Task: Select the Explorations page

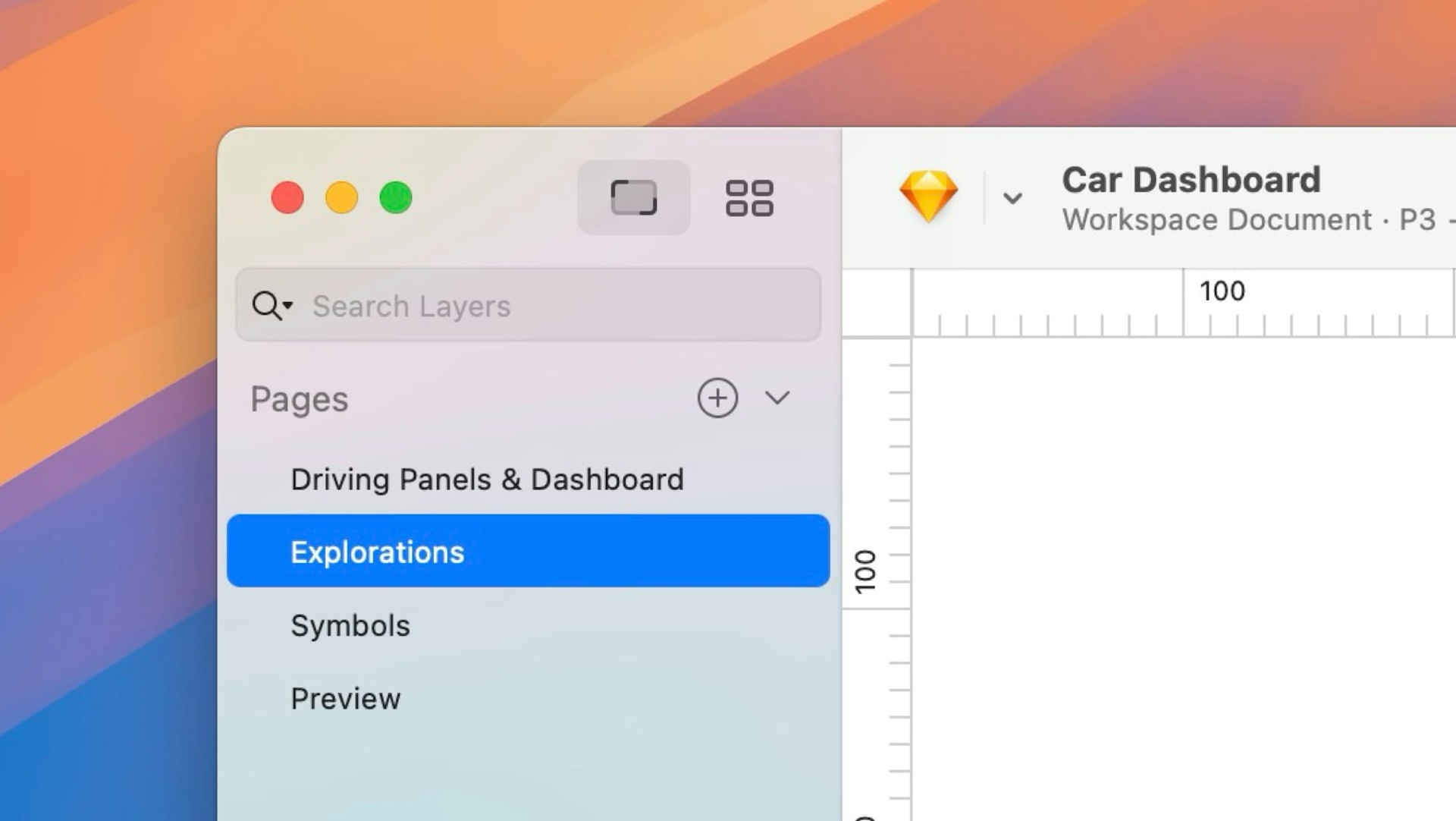Action: click(x=377, y=552)
